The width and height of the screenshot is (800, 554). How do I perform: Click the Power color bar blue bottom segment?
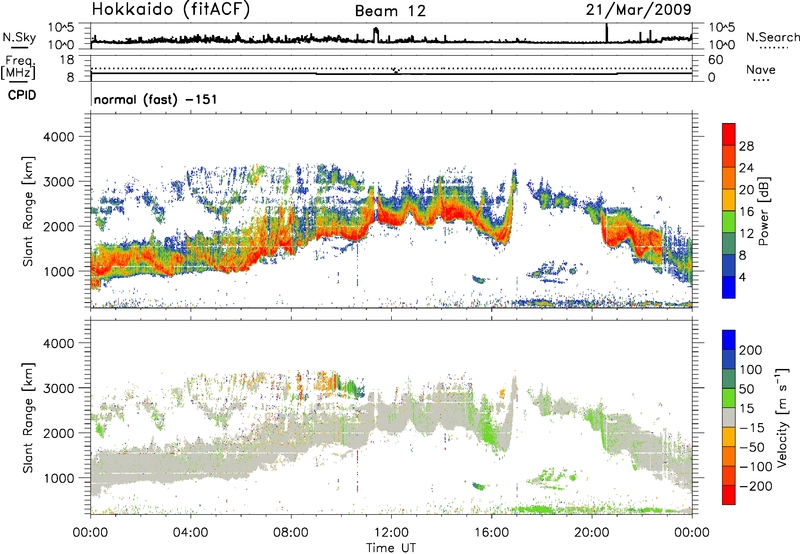click(x=729, y=287)
